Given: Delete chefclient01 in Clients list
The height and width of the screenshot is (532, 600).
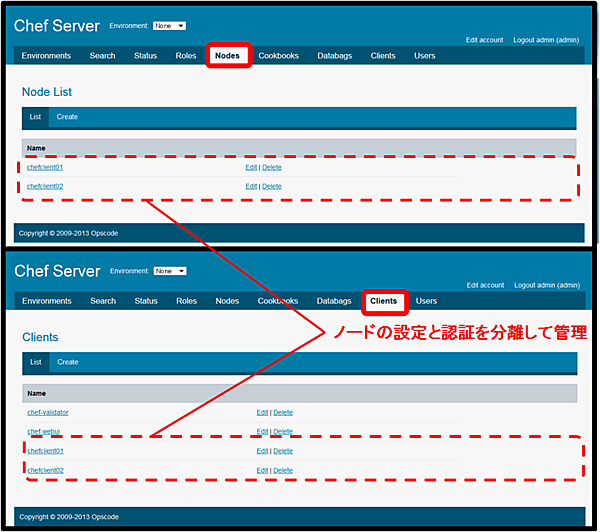Looking at the screenshot, I should 283,451.
